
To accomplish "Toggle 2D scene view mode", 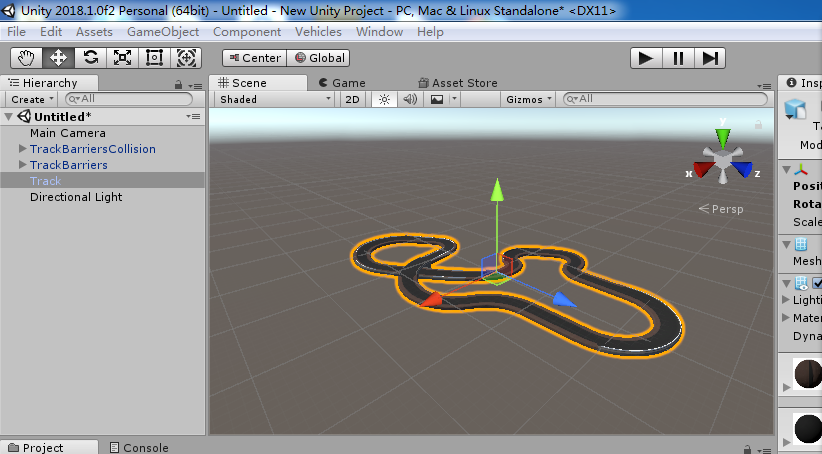I will (352, 99).
